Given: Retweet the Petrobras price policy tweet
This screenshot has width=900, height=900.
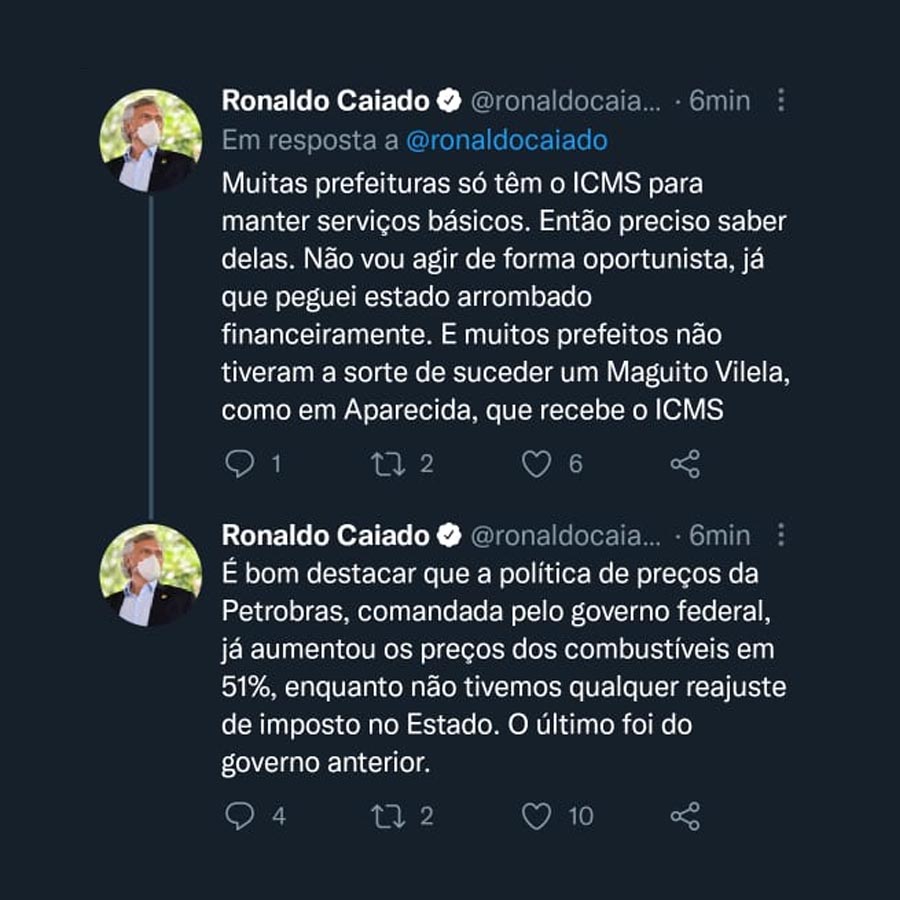Looking at the screenshot, I should pyautogui.click(x=388, y=816).
